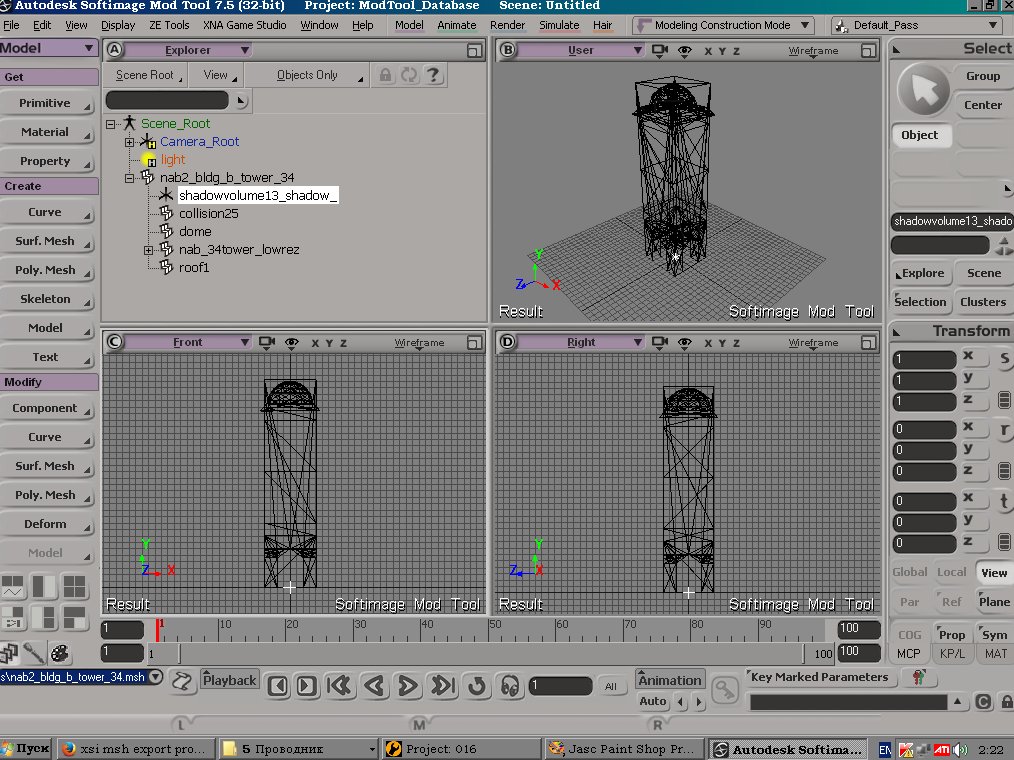Enable Local transform mode
Viewport: 1014px width, 760px height.
(951, 572)
